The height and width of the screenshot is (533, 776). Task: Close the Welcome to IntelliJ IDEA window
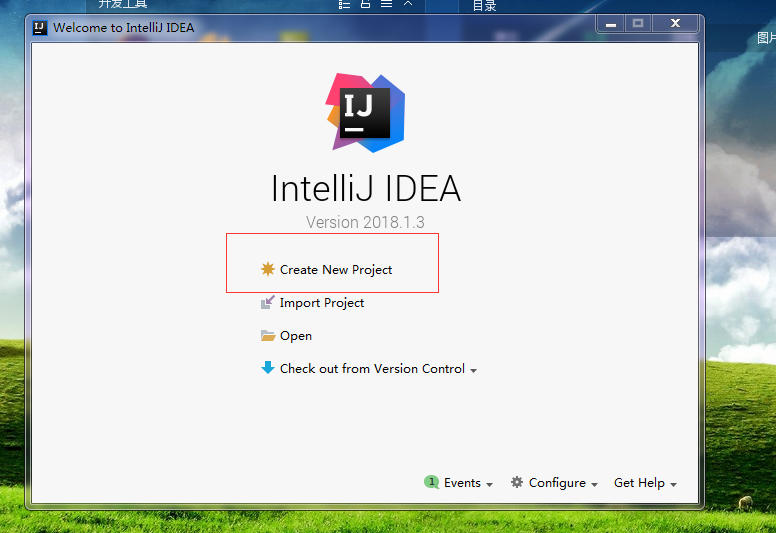675,23
